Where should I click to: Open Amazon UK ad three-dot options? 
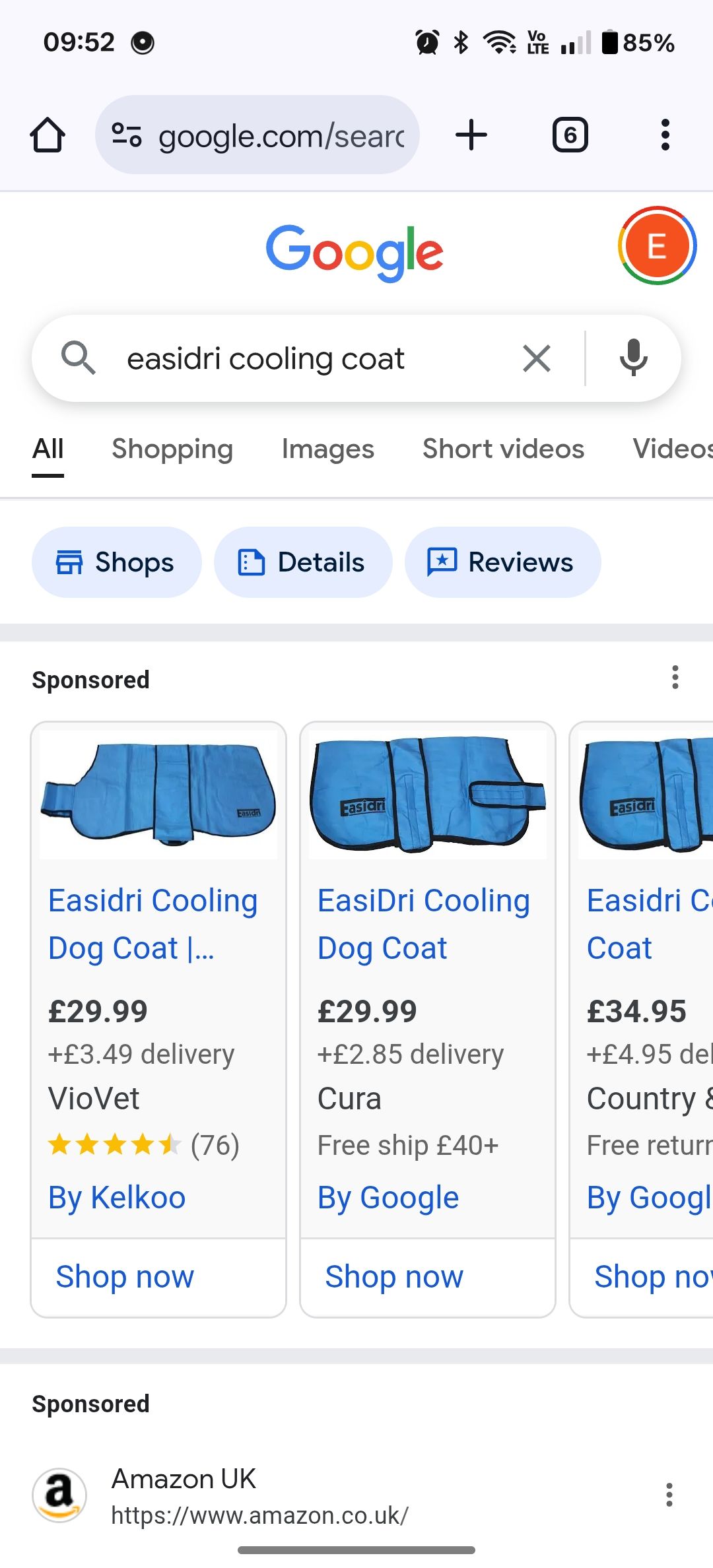coord(669,1495)
